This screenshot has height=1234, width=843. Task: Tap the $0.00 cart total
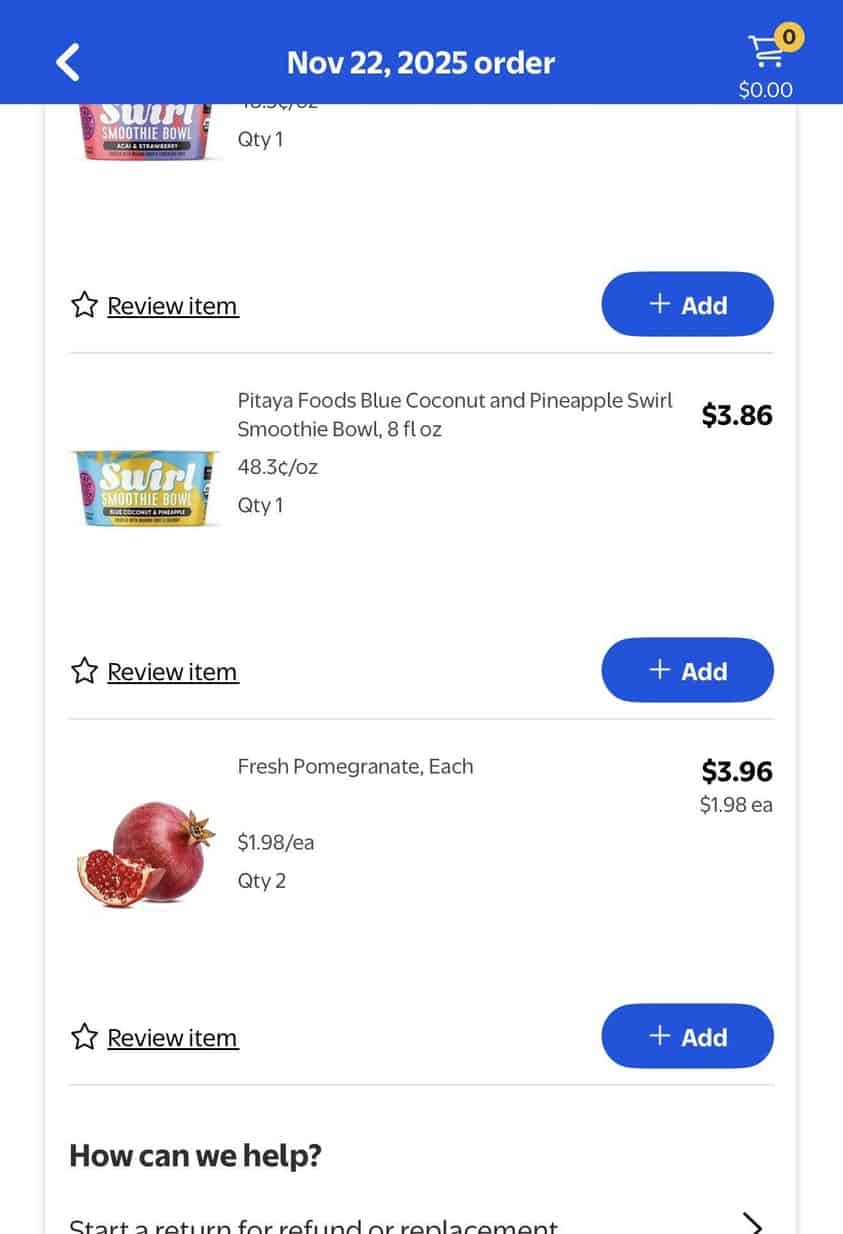tap(765, 90)
